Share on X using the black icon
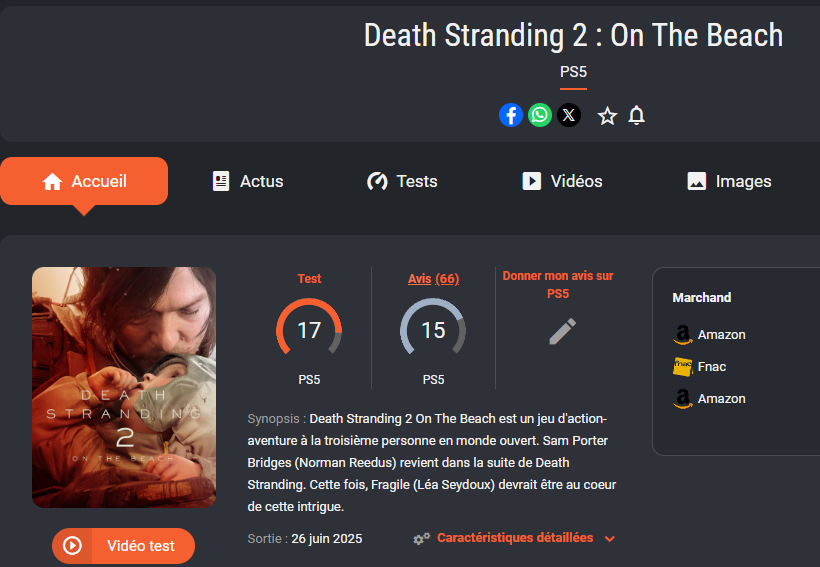Viewport: 820px width, 567px height. 568,115
